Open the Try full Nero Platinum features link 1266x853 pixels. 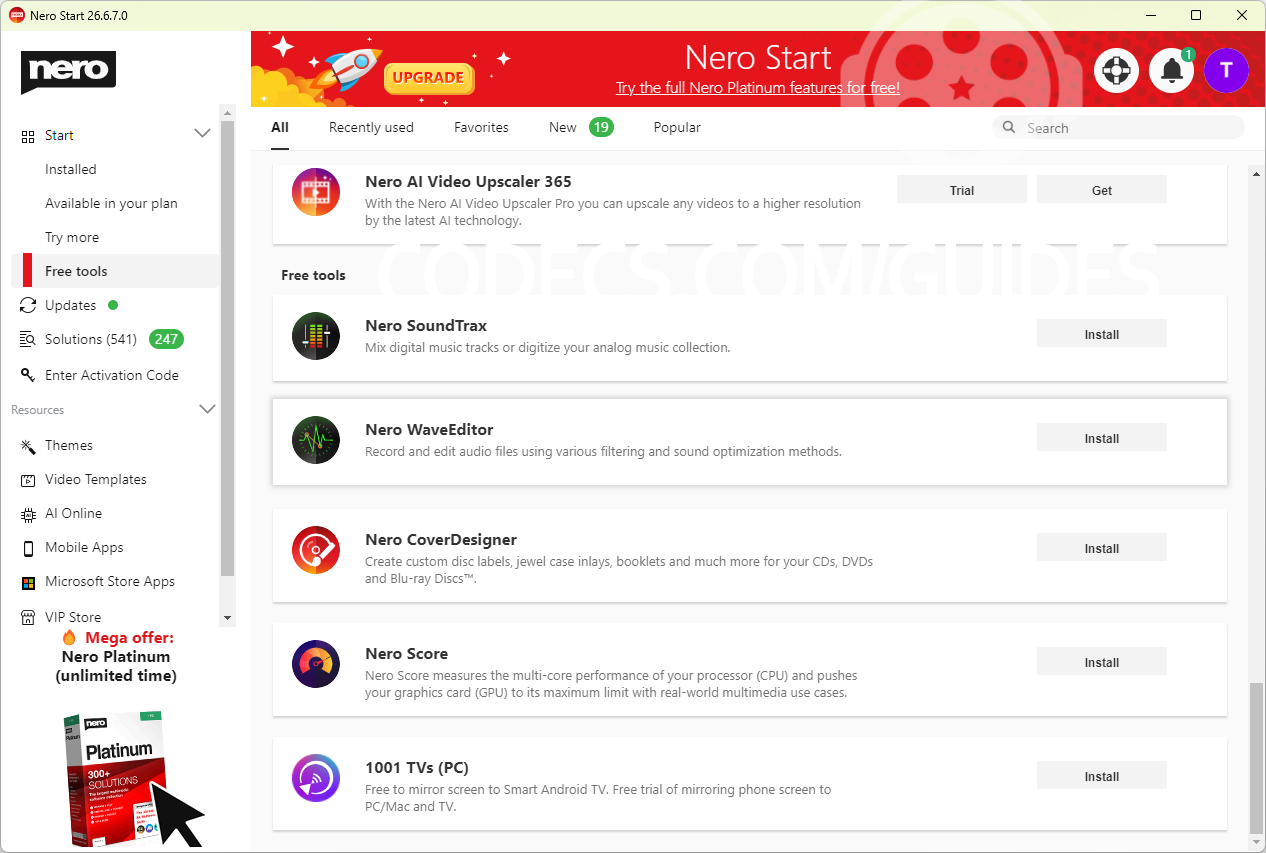[x=758, y=88]
